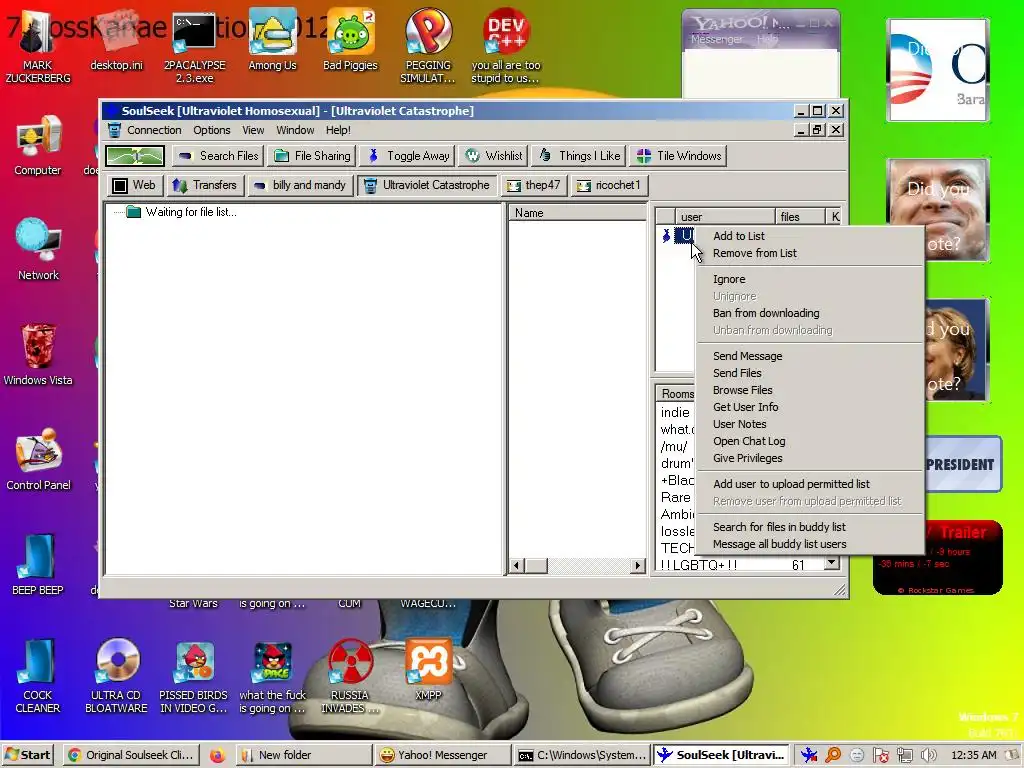This screenshot has width=1024, height=768.
Task: Click right arrow of Name list scrollbar
Action: pos(637,566)
